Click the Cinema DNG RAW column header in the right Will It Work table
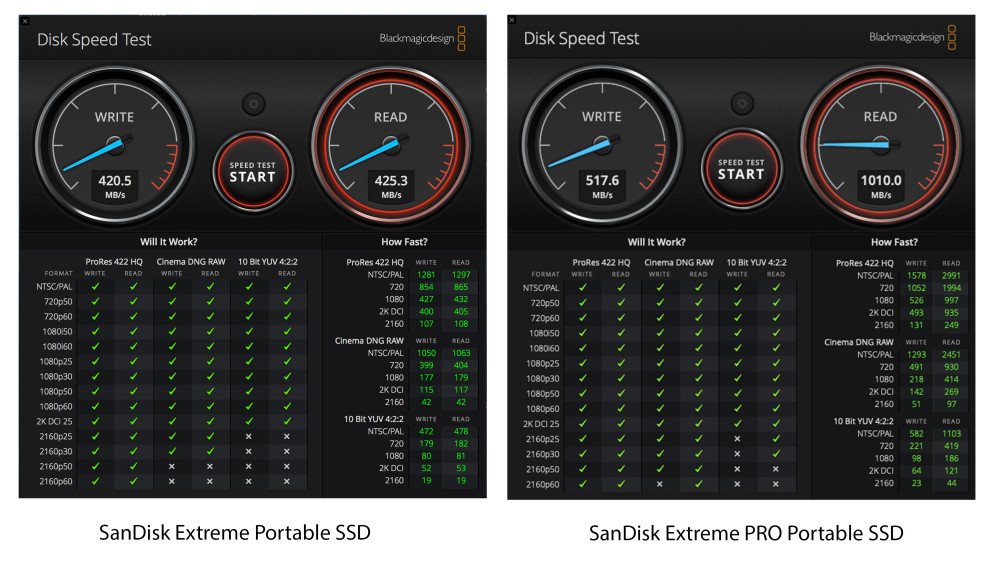The image size is (999, 569). point(679,263)
